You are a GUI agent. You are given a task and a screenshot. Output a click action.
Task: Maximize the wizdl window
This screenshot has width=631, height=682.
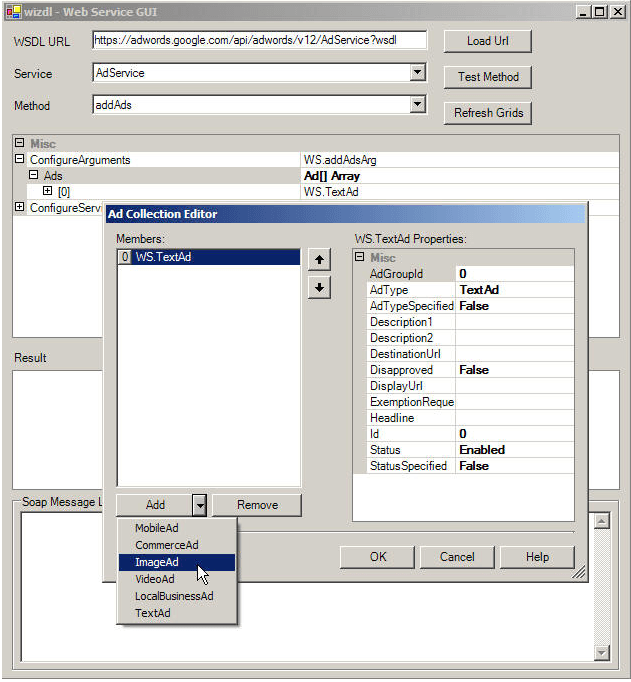(600, 12)
